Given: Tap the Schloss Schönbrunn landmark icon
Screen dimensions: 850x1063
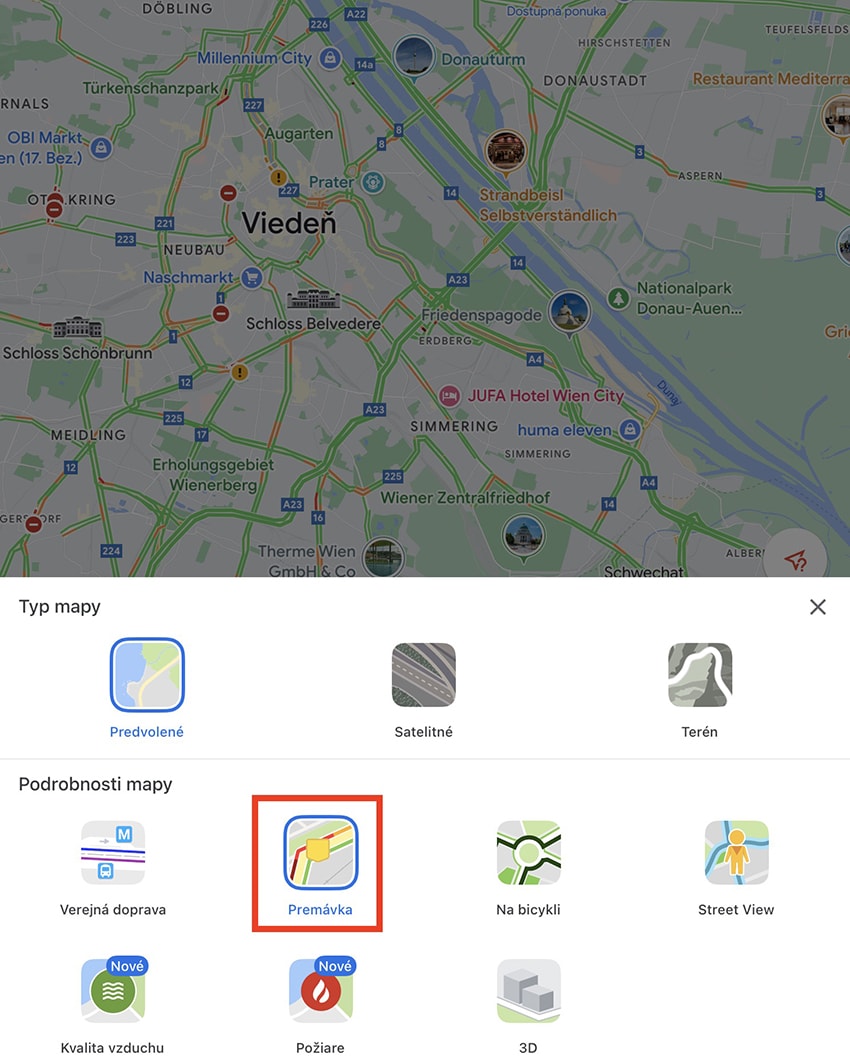Looking at the screenshot, I should pos(78,329).
